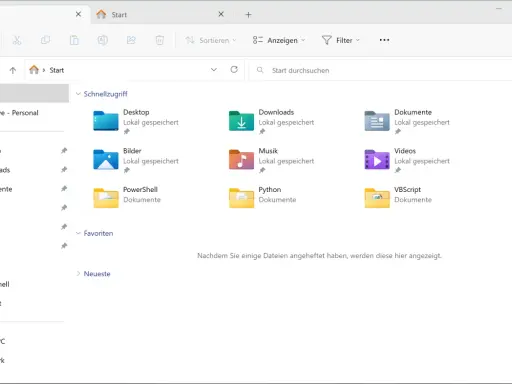Select the Python folder icon
The height and width of the screenshot is (384, 512).
point(241,198)
